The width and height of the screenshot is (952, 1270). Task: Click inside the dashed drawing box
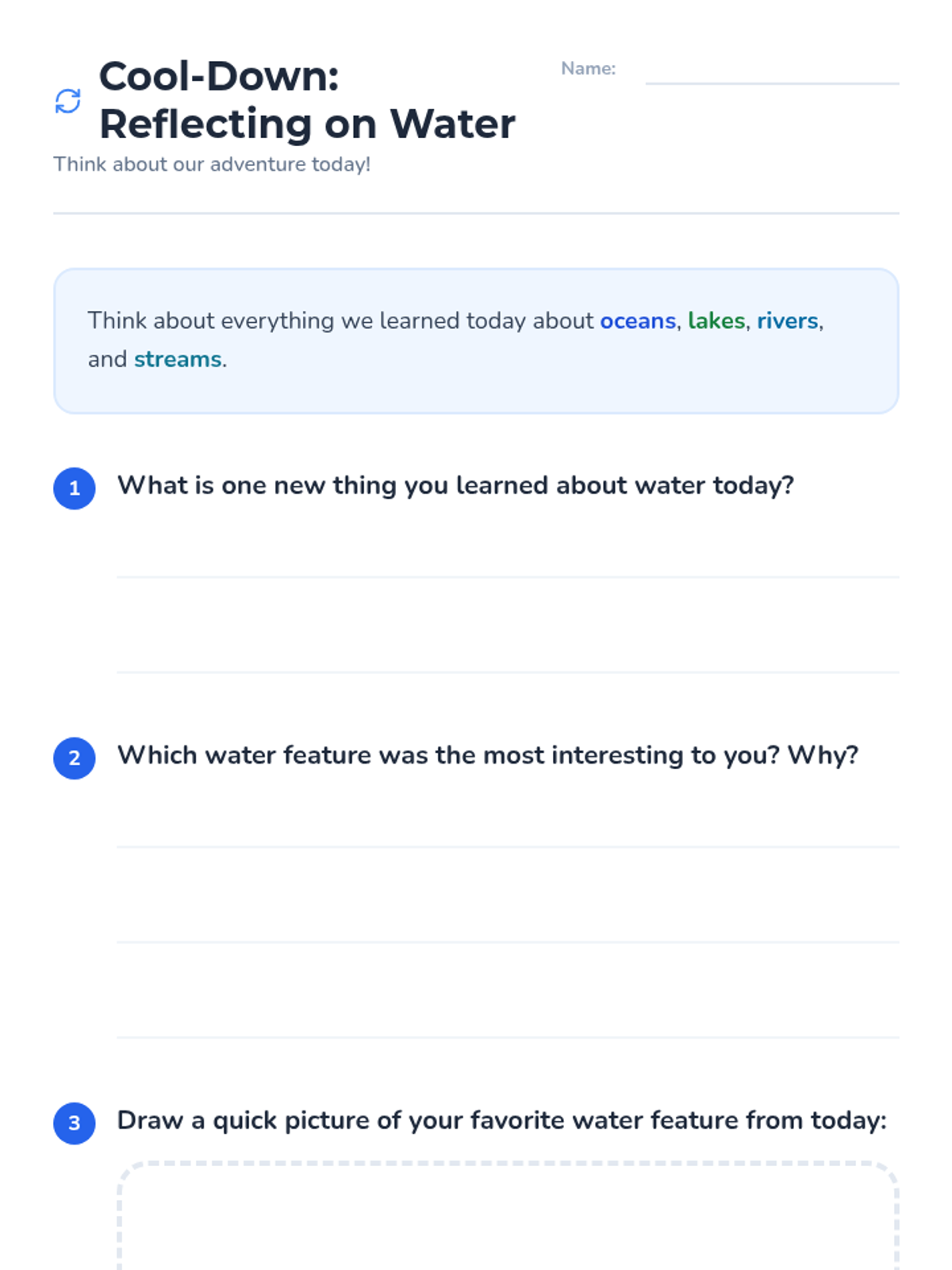click(x=508, y=1222)
